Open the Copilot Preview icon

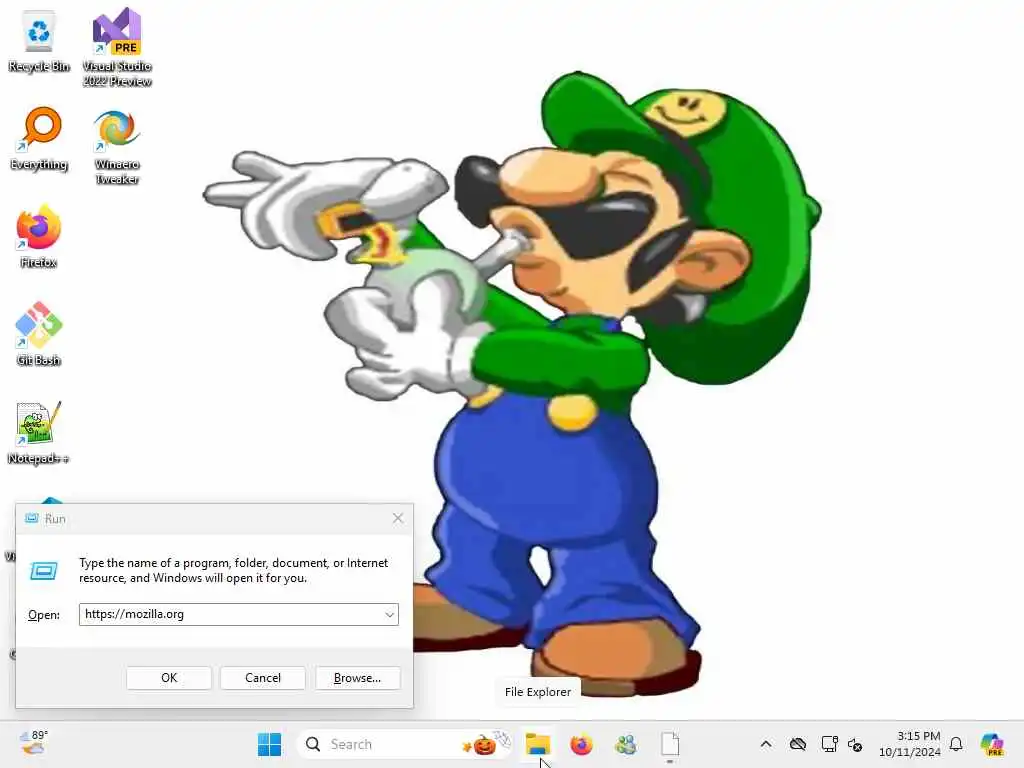click(x=992, y=744)
